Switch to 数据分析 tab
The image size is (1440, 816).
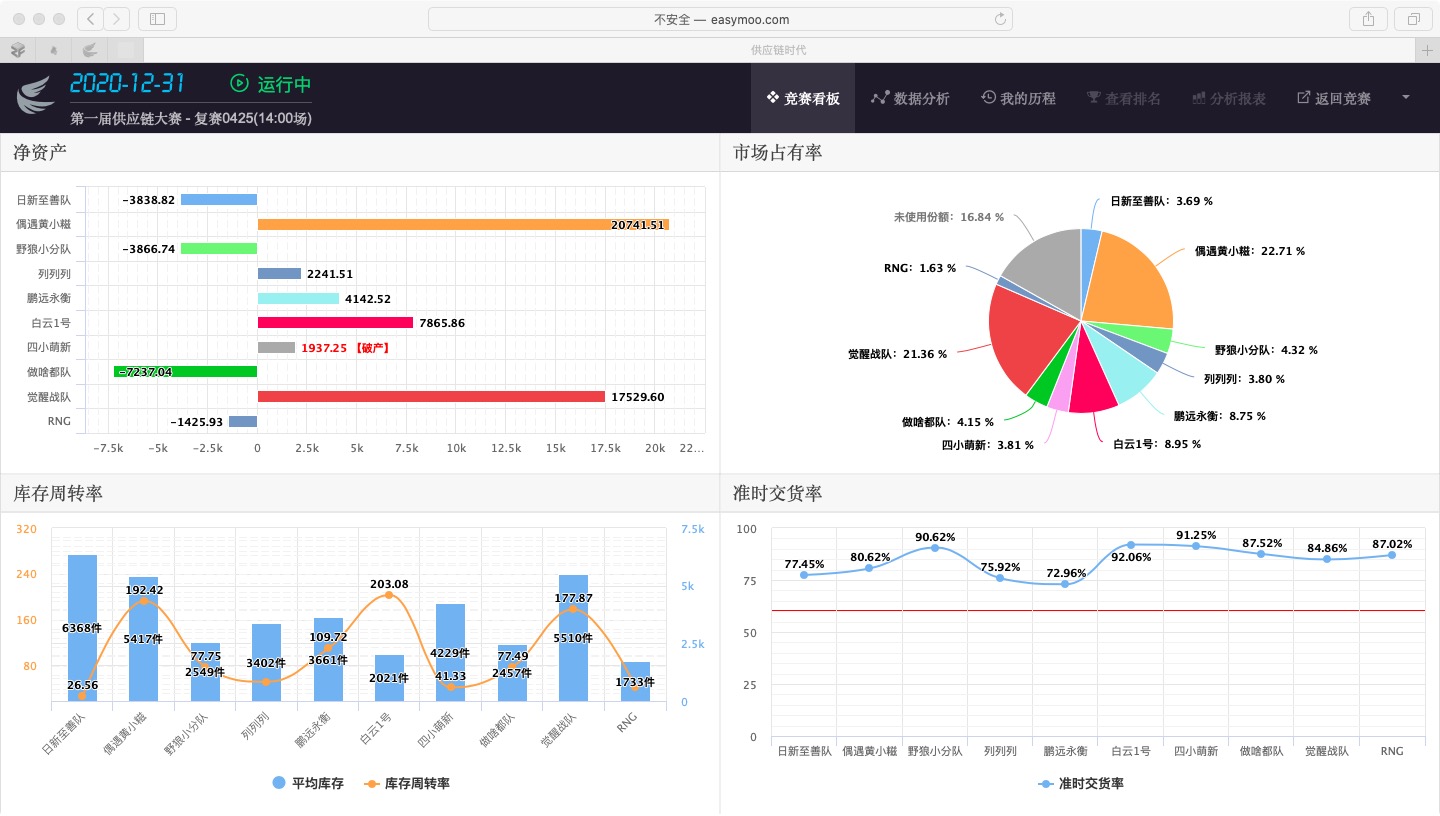pos(910,98)
